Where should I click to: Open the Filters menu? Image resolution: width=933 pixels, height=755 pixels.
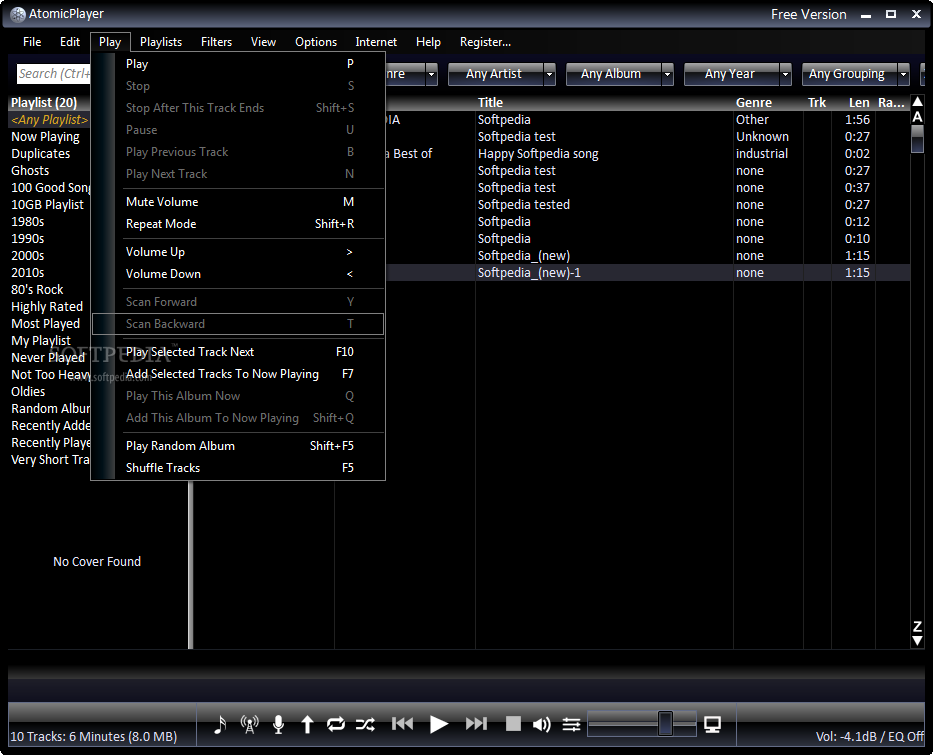click(x=216, y=42)
